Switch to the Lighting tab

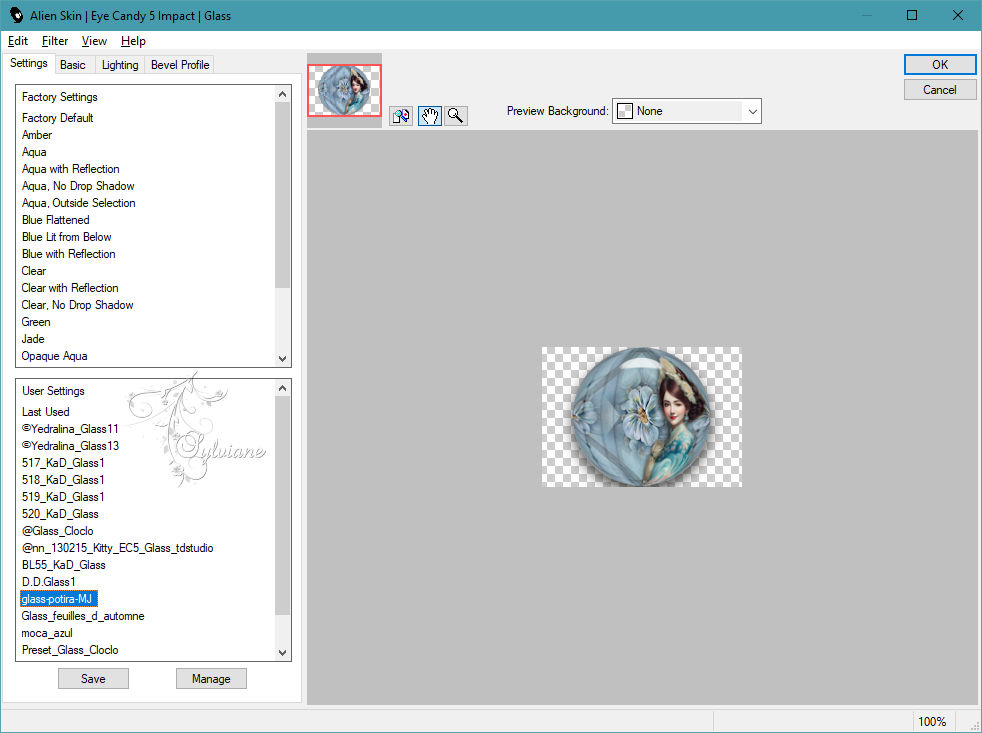[120, 65]
